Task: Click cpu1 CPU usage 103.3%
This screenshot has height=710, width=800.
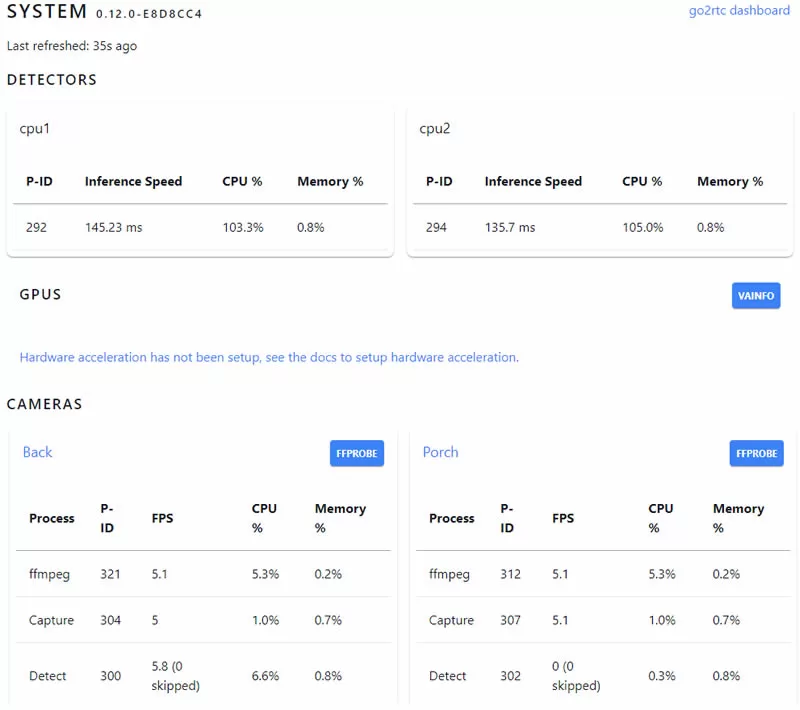Action: 243,227
